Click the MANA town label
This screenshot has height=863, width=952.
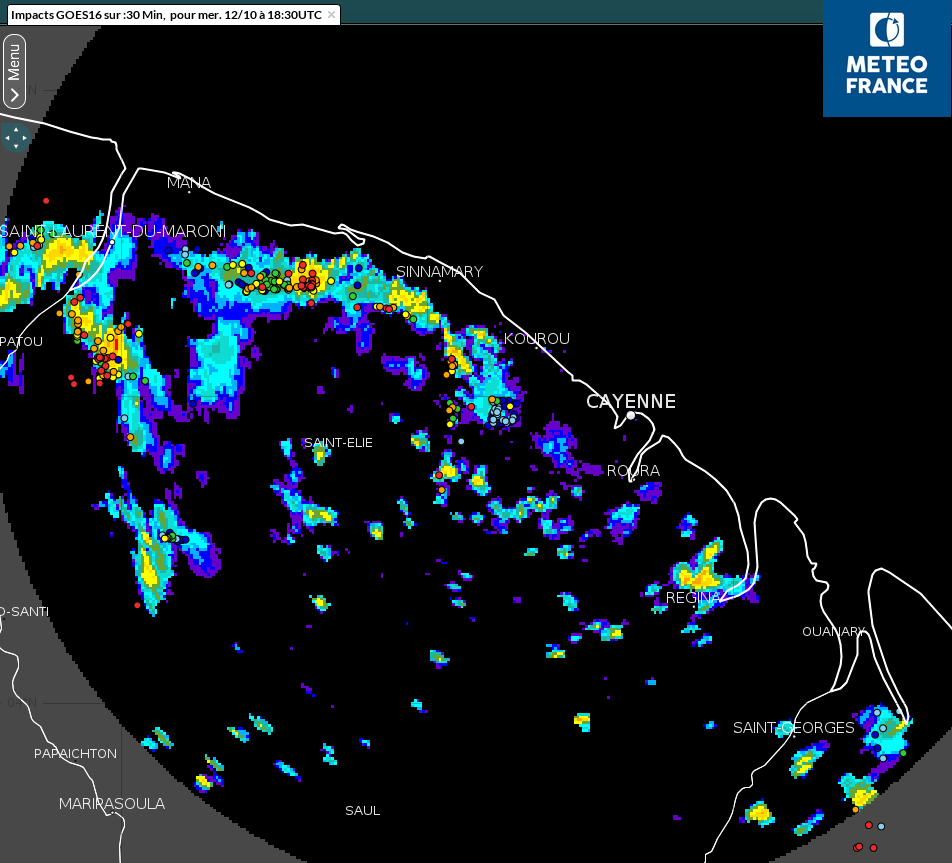point(189,182)
